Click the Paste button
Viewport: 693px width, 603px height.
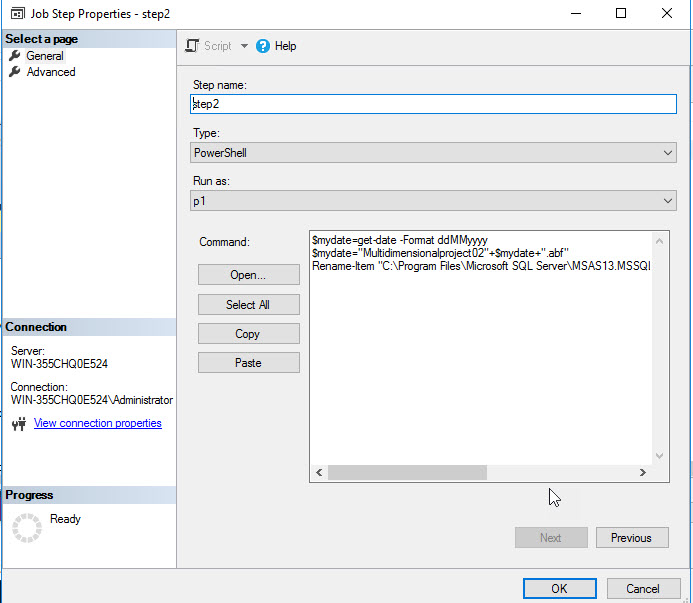(x=248, y=363)
